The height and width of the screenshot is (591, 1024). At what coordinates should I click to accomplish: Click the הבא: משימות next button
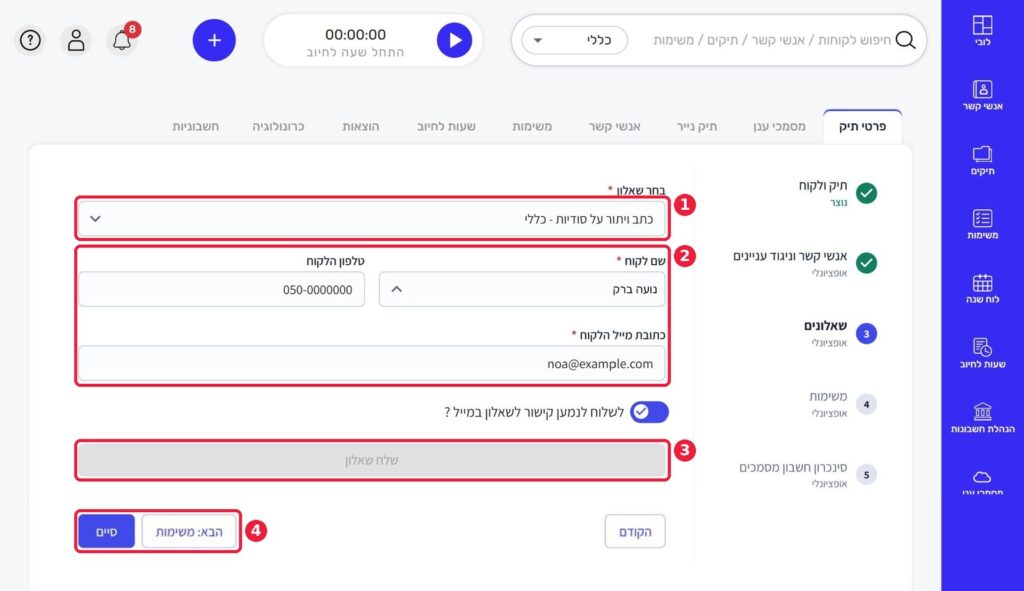tap(189, 532)
